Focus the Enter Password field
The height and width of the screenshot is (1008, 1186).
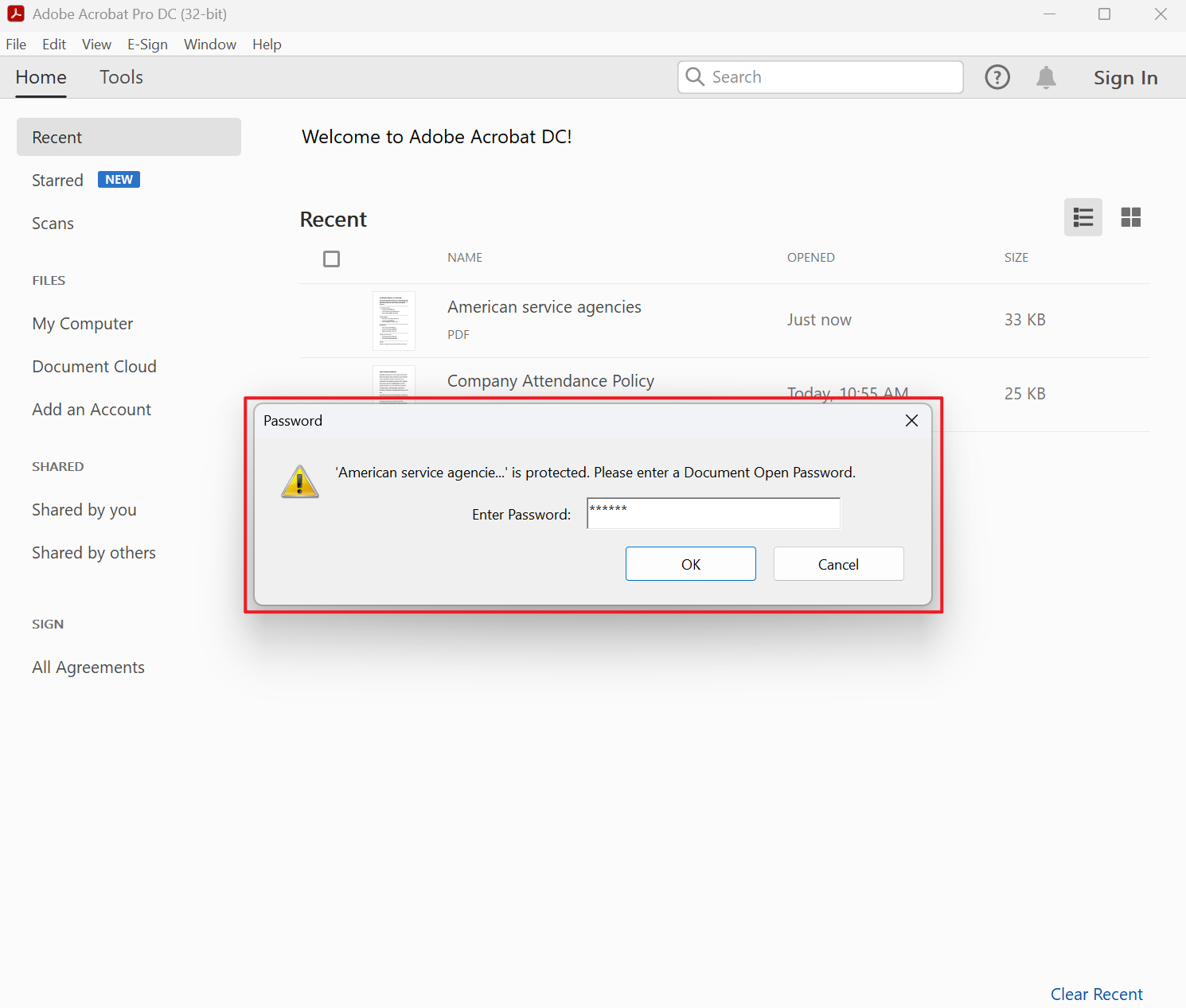714,513
